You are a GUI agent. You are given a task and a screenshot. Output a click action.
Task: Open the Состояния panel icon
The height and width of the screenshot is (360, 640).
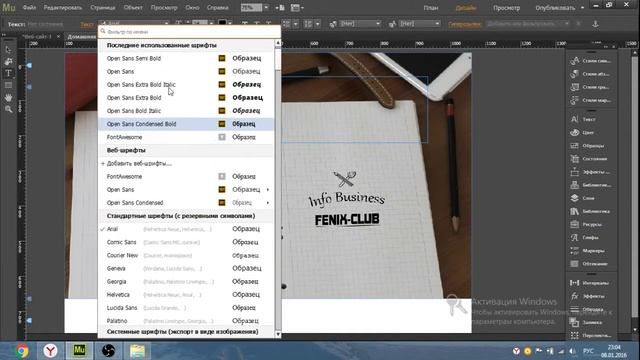(x=575, y=159)
